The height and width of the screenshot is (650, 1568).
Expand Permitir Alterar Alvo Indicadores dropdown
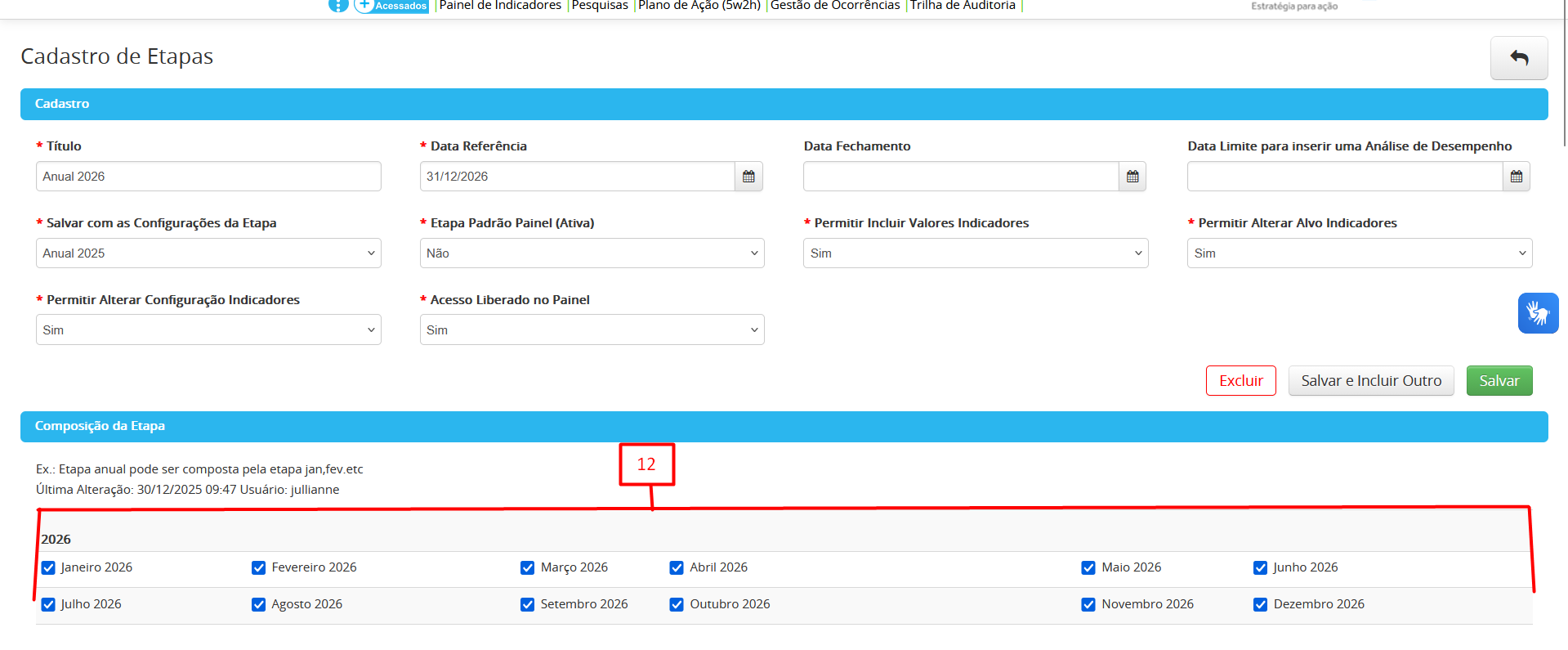(x=1359, y=253)
